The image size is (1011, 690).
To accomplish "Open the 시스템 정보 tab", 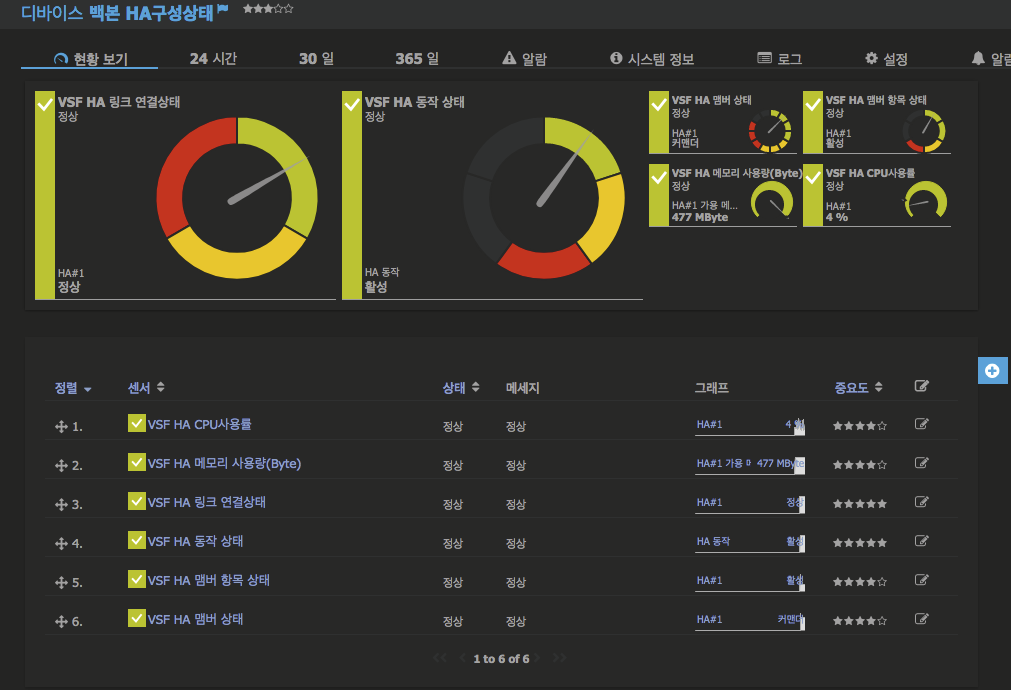I will pos(655,57).
